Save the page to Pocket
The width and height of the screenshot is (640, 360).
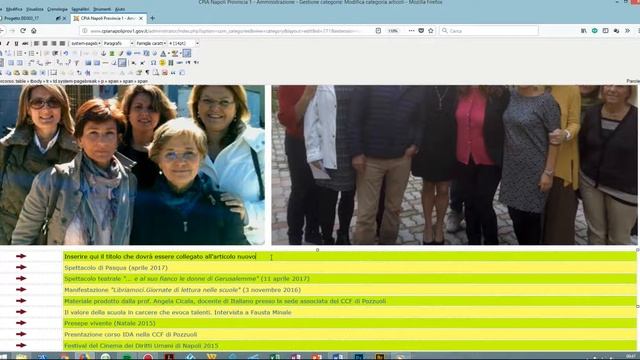coord(421,31)
